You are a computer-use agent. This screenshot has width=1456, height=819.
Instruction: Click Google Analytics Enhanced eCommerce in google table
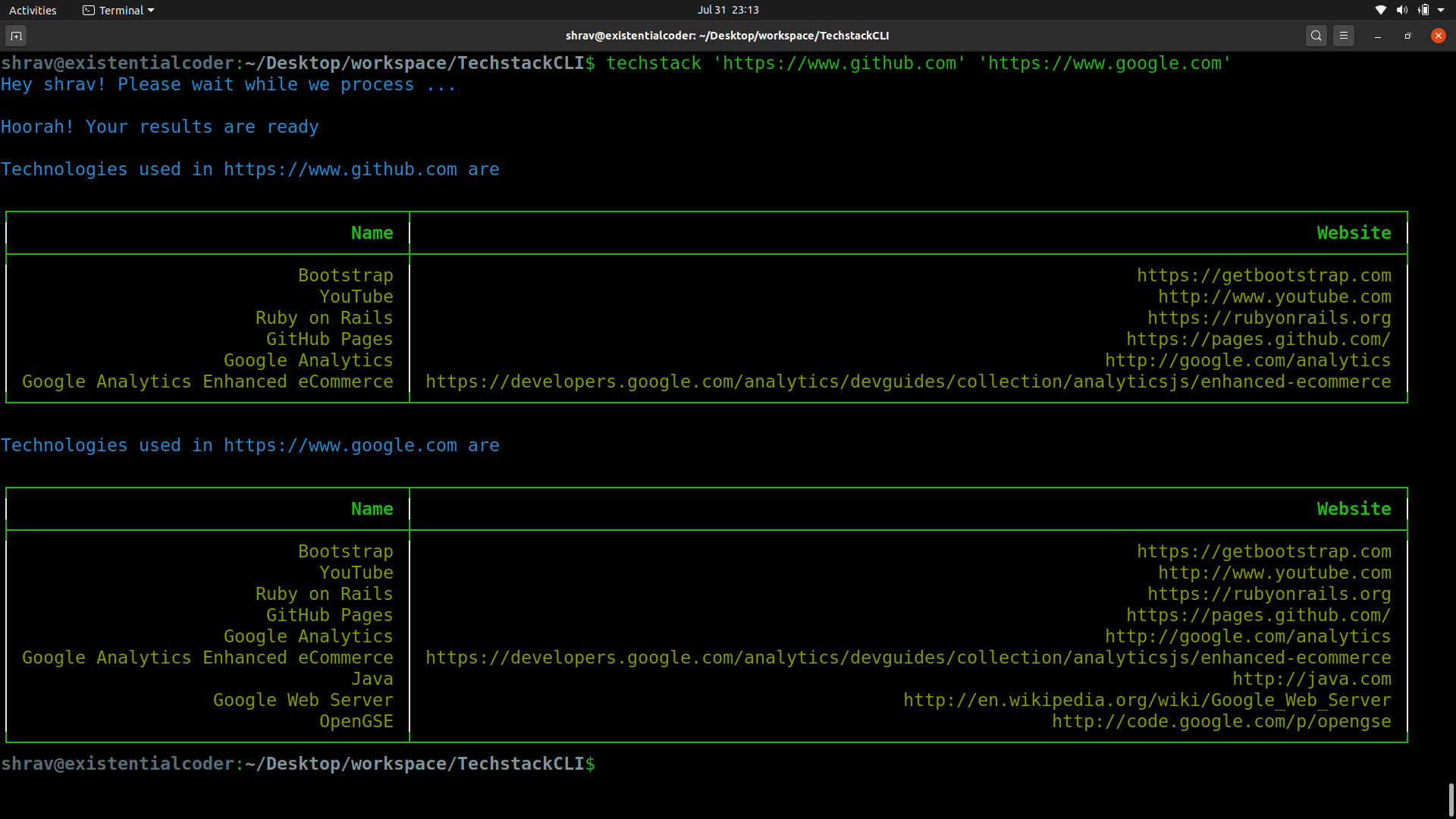coord(208,658)
